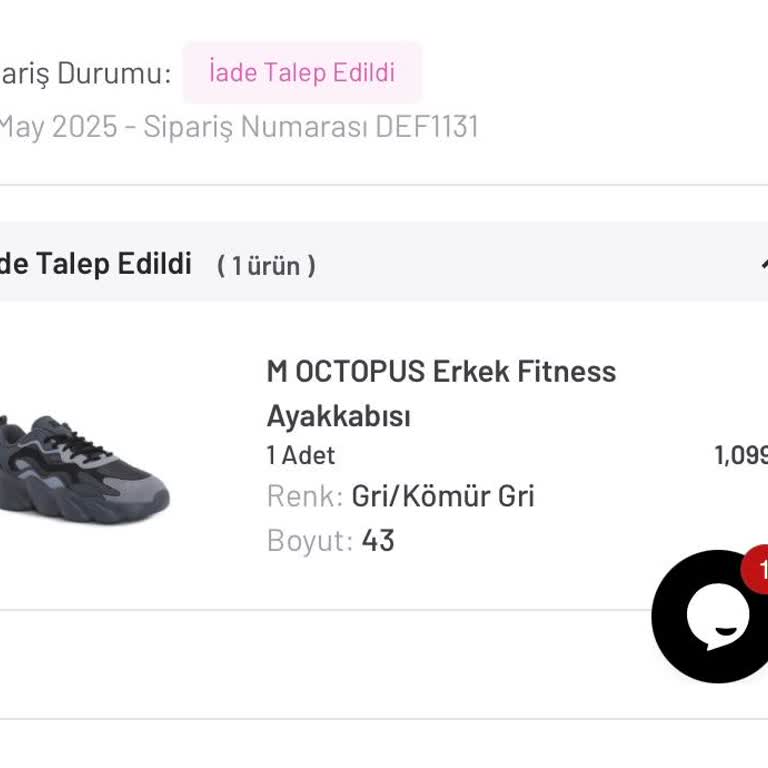Image resolution: width=768 pixels, height=768 pixels.
Task: Collapse the İade Talep Edildi section chevron
Action: click(x=761, y=264)
